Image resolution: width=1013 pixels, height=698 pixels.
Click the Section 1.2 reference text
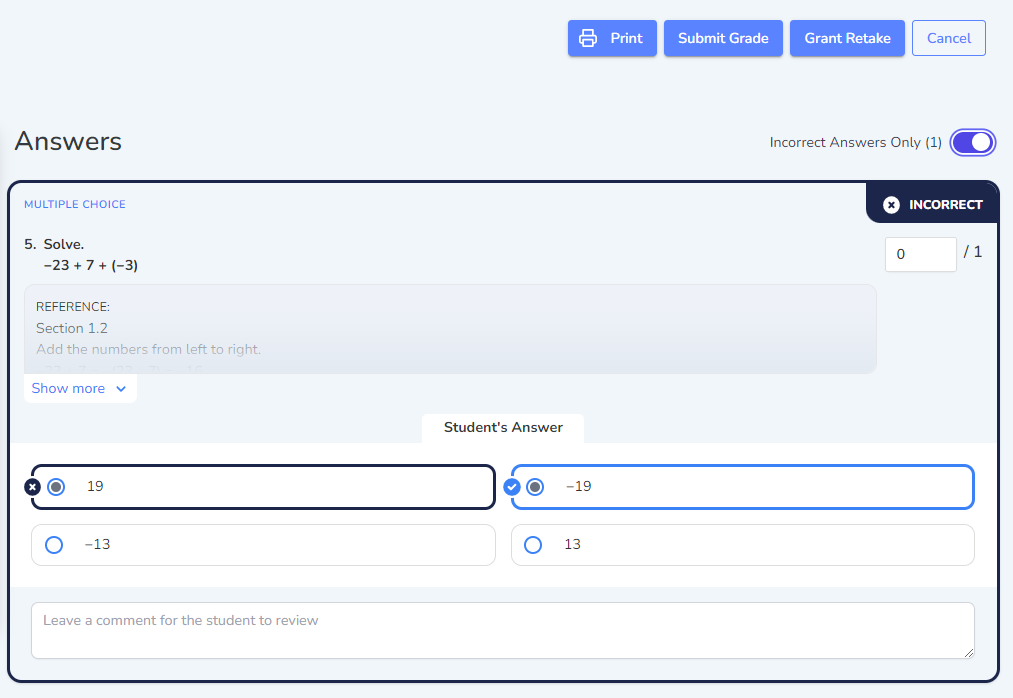72,328
